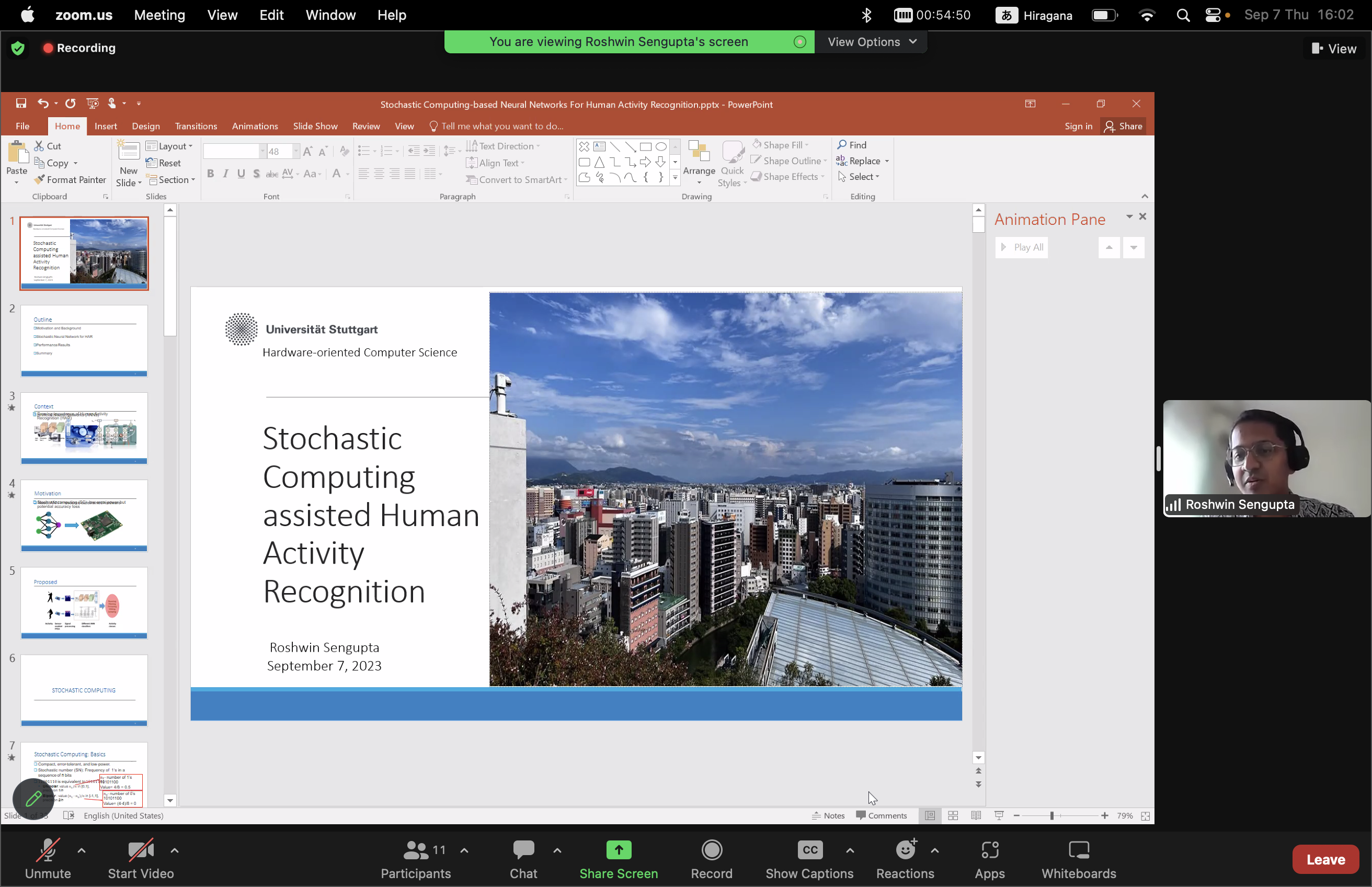Open the Insert ribbon tab
1372x887 pixels.
[106, 126]
